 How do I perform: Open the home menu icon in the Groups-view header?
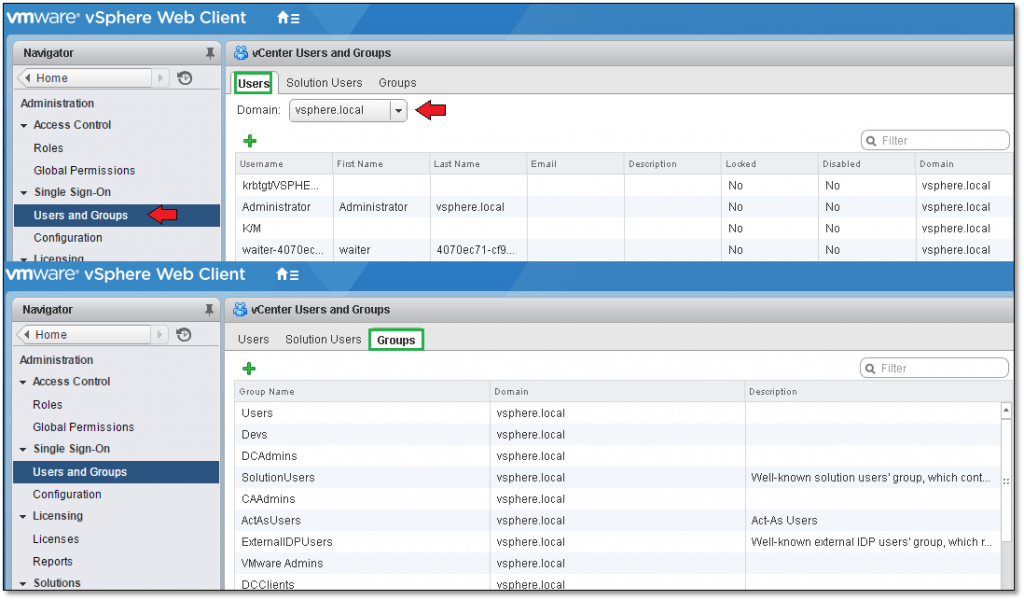pyautogui.click(x=287, y=275)
